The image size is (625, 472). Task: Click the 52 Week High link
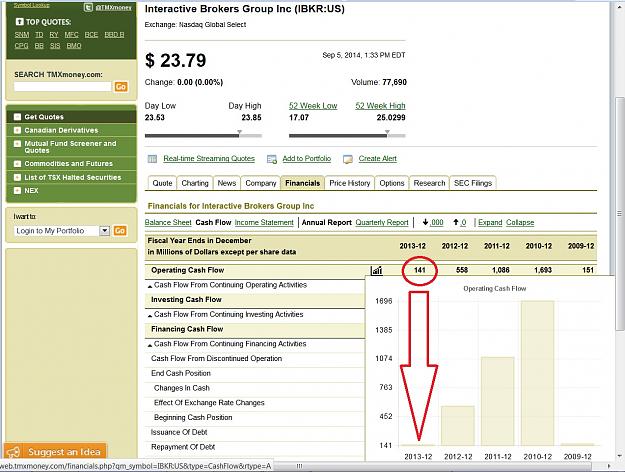(380, 106)
